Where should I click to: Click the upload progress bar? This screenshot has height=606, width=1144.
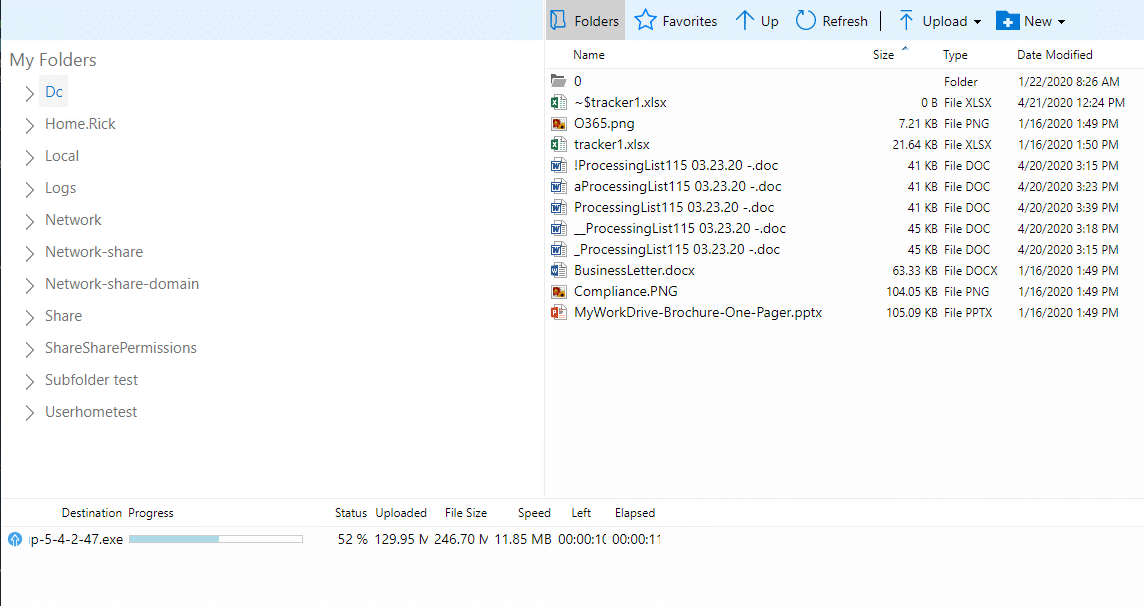[x=215, y=540]
